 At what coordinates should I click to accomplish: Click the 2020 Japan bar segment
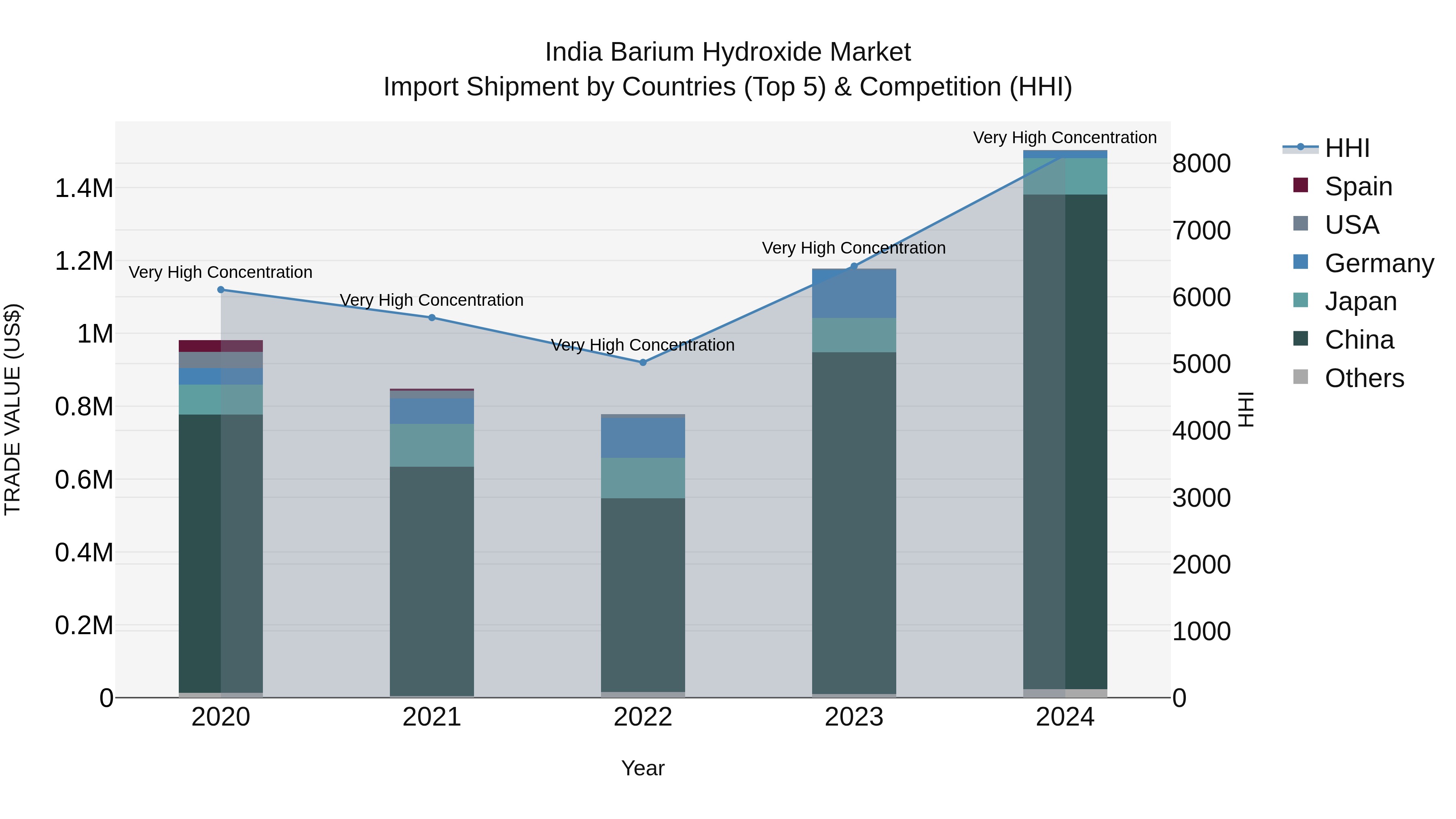[221, 400]
